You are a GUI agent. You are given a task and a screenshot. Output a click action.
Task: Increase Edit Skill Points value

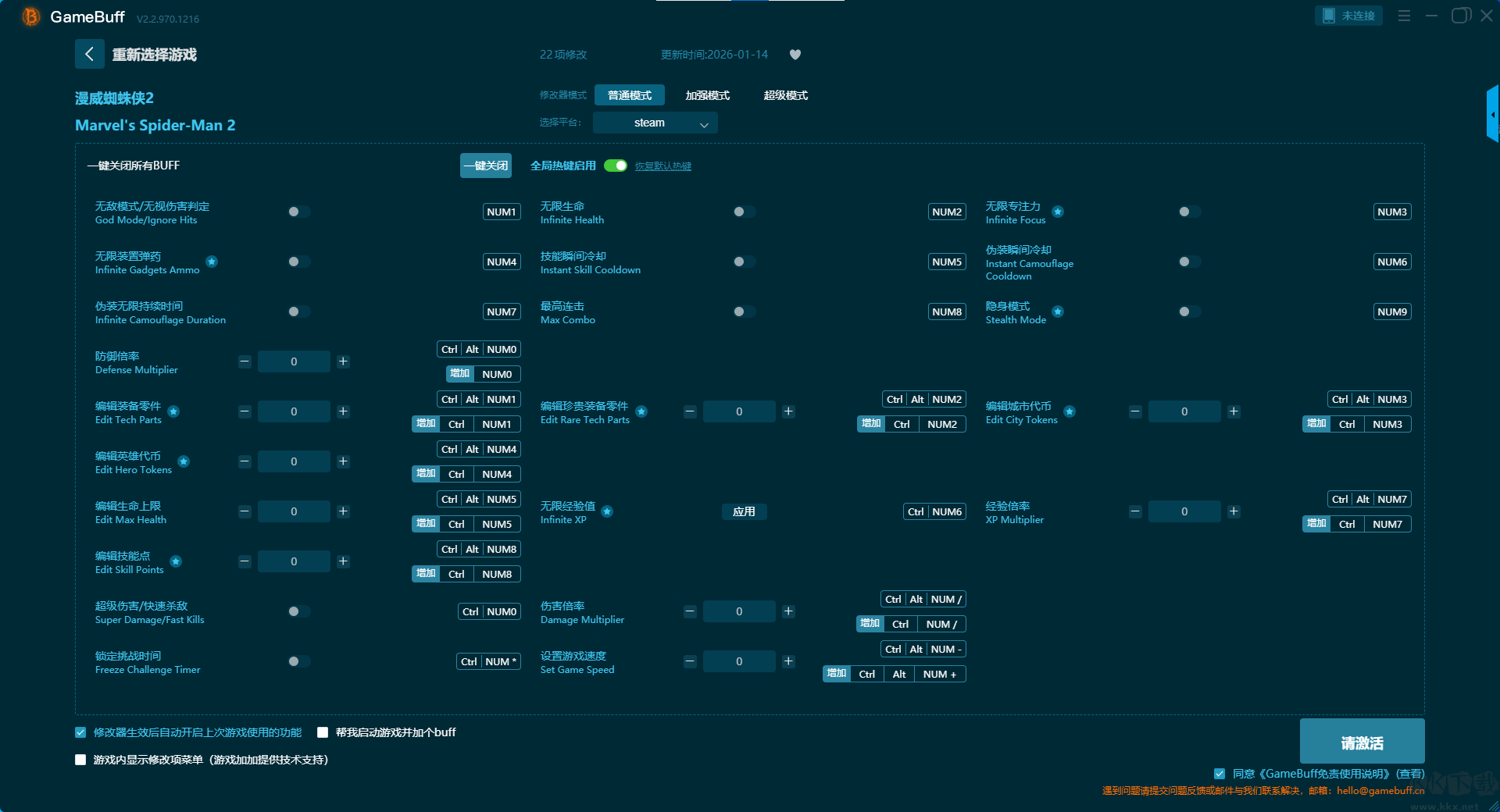click(x=343, y=561)
